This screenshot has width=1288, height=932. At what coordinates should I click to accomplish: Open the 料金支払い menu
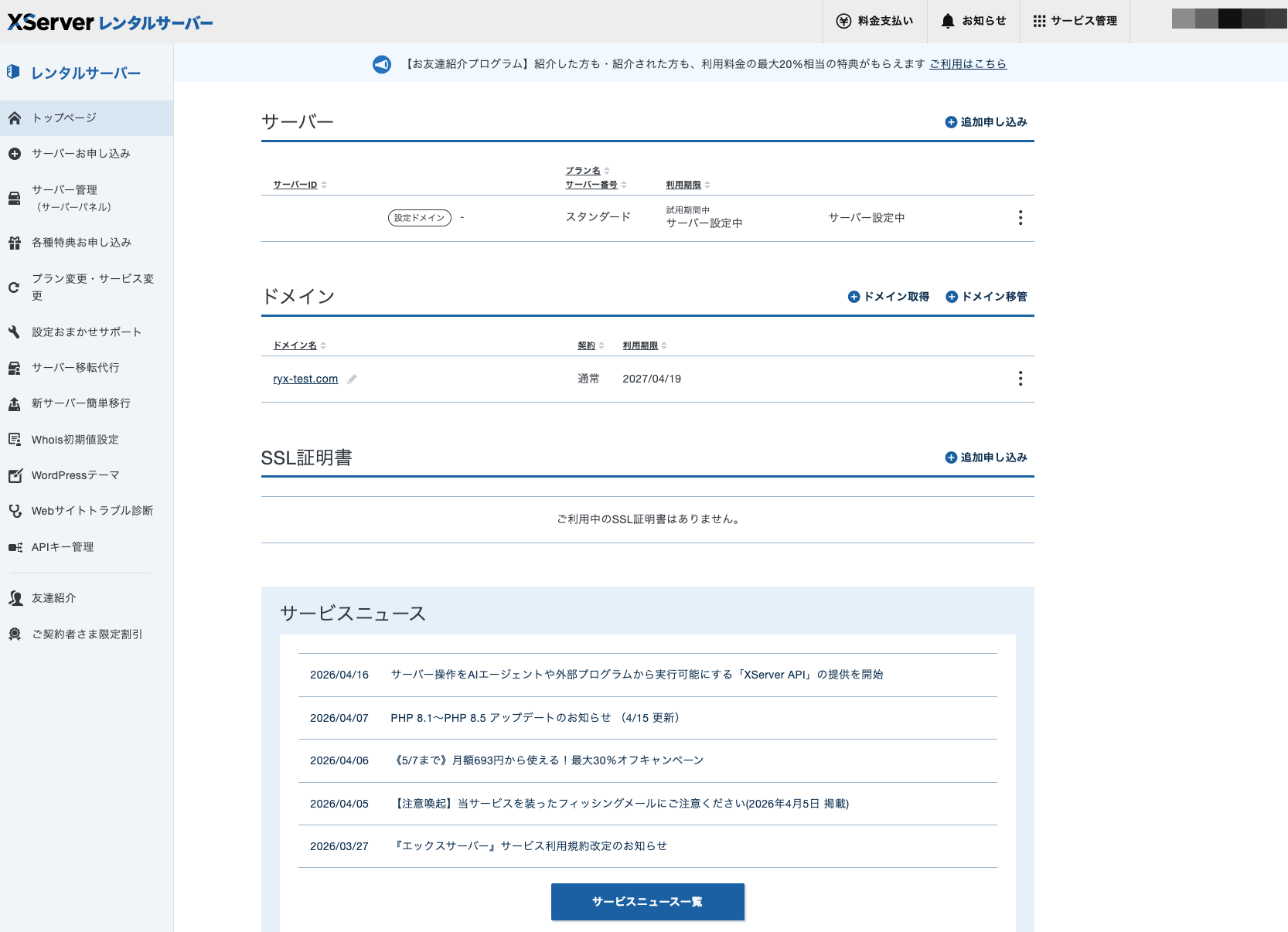[874, 21]
